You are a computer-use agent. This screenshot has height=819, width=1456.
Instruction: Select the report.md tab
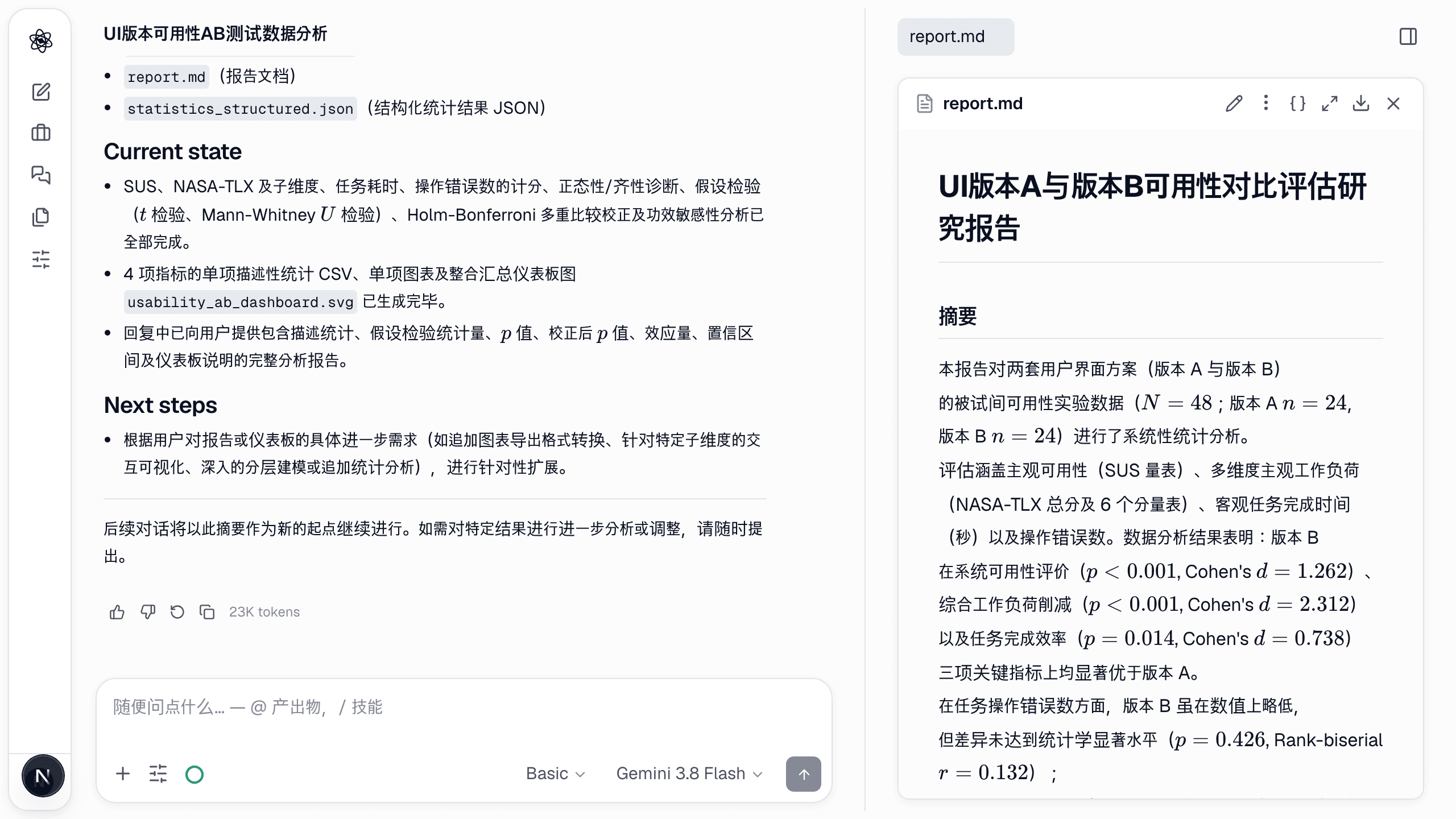[955, 37]
